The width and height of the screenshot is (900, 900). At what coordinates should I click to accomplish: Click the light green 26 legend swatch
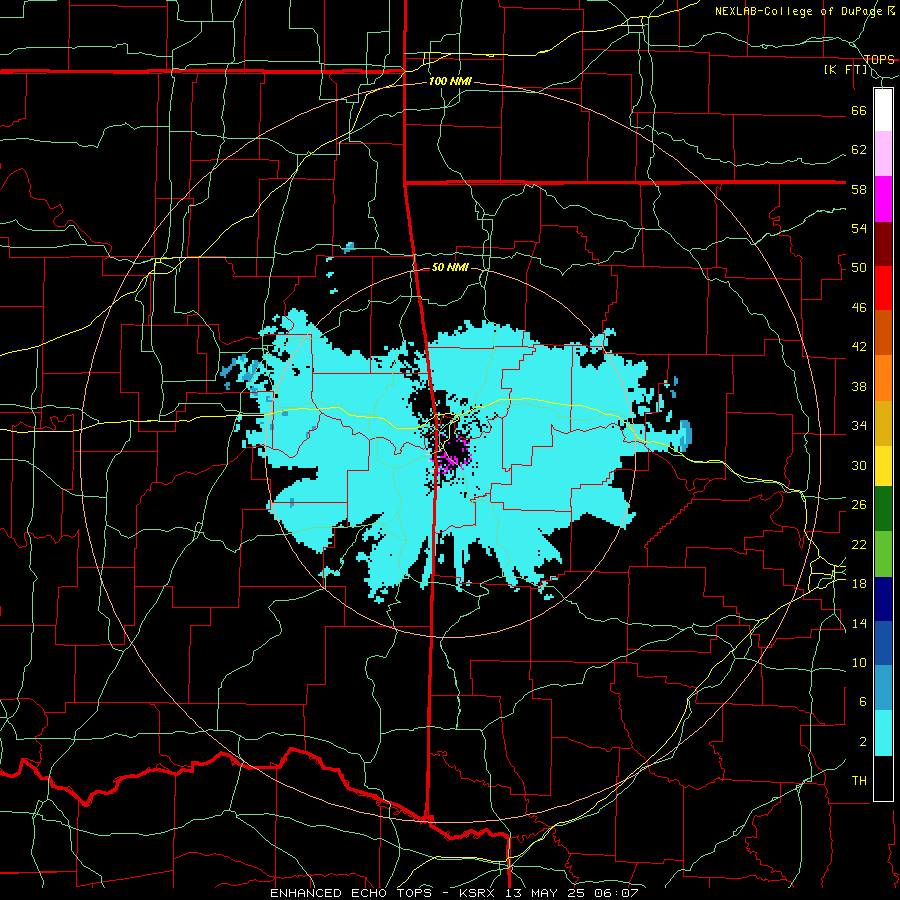(883, 554)
